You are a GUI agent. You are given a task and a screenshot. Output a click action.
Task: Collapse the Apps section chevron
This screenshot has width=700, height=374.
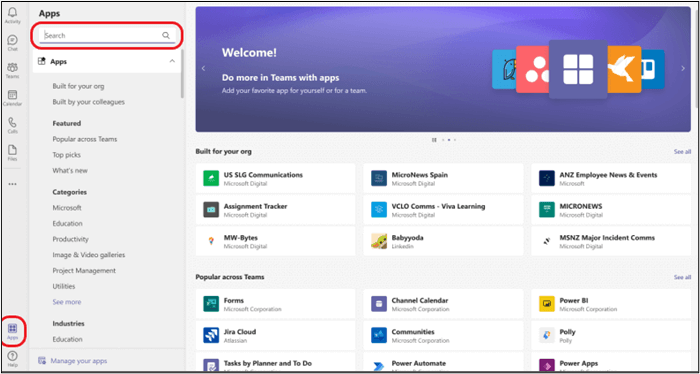click(172, 61)
